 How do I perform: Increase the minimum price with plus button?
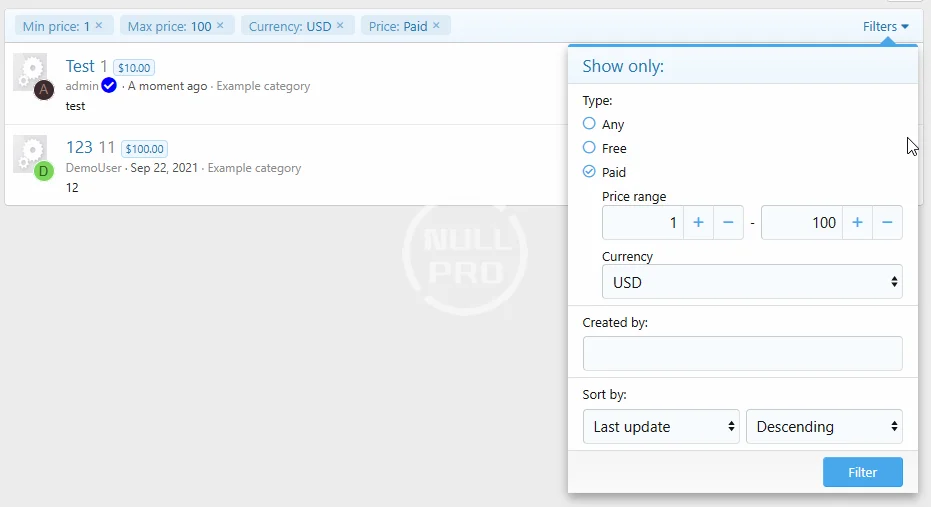click(698, 222)
